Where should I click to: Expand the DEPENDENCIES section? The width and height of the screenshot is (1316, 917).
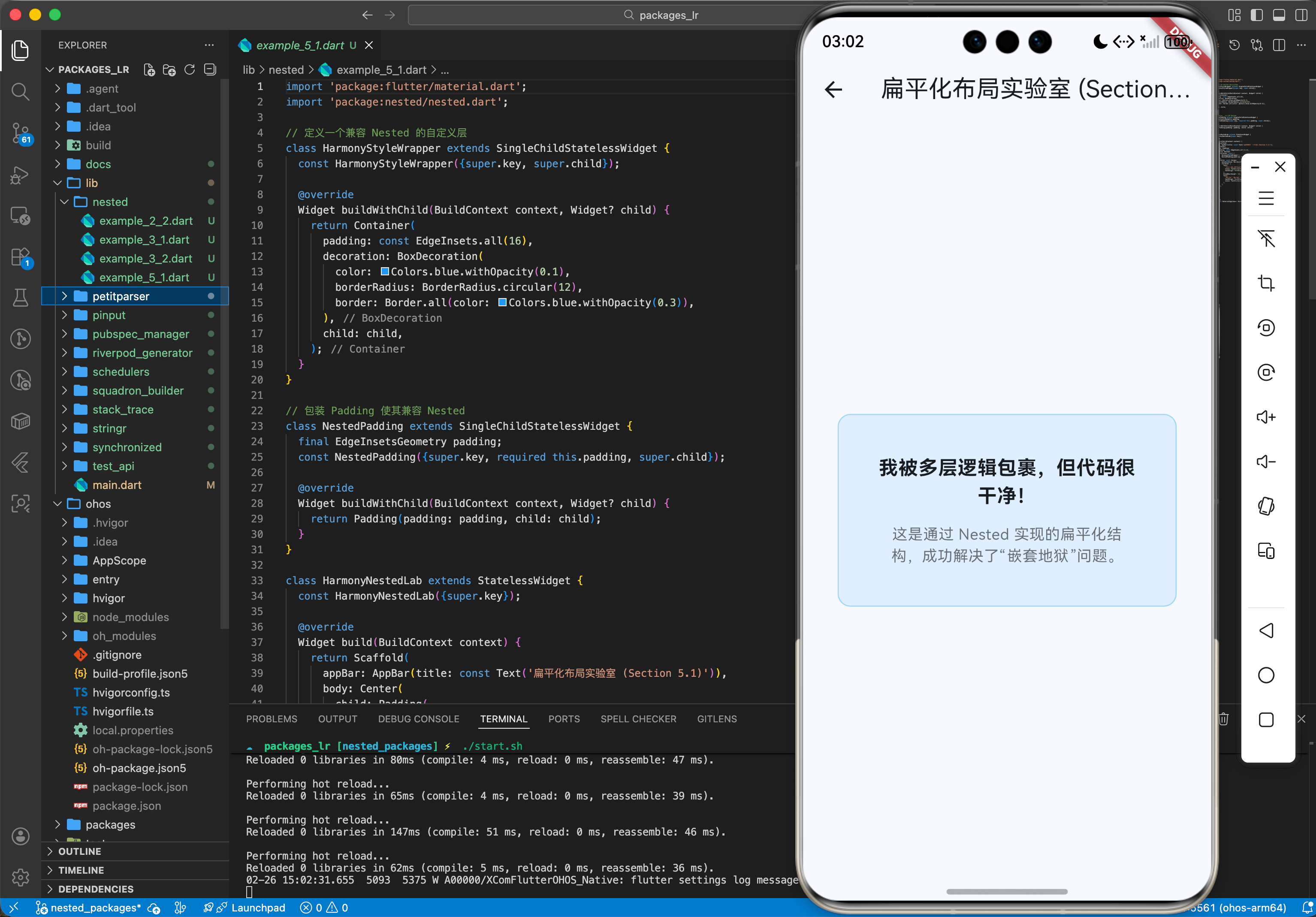[x=135, y=889]
